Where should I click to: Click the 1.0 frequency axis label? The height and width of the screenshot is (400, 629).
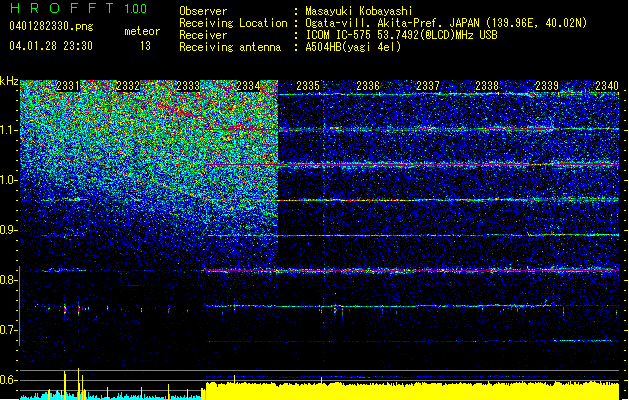9,180
